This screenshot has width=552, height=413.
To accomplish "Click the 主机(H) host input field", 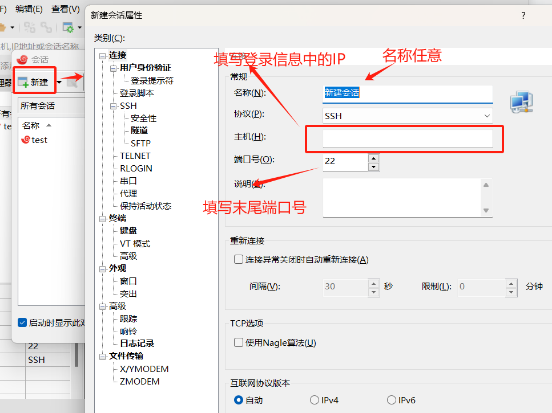I will (x=407, y=139).
